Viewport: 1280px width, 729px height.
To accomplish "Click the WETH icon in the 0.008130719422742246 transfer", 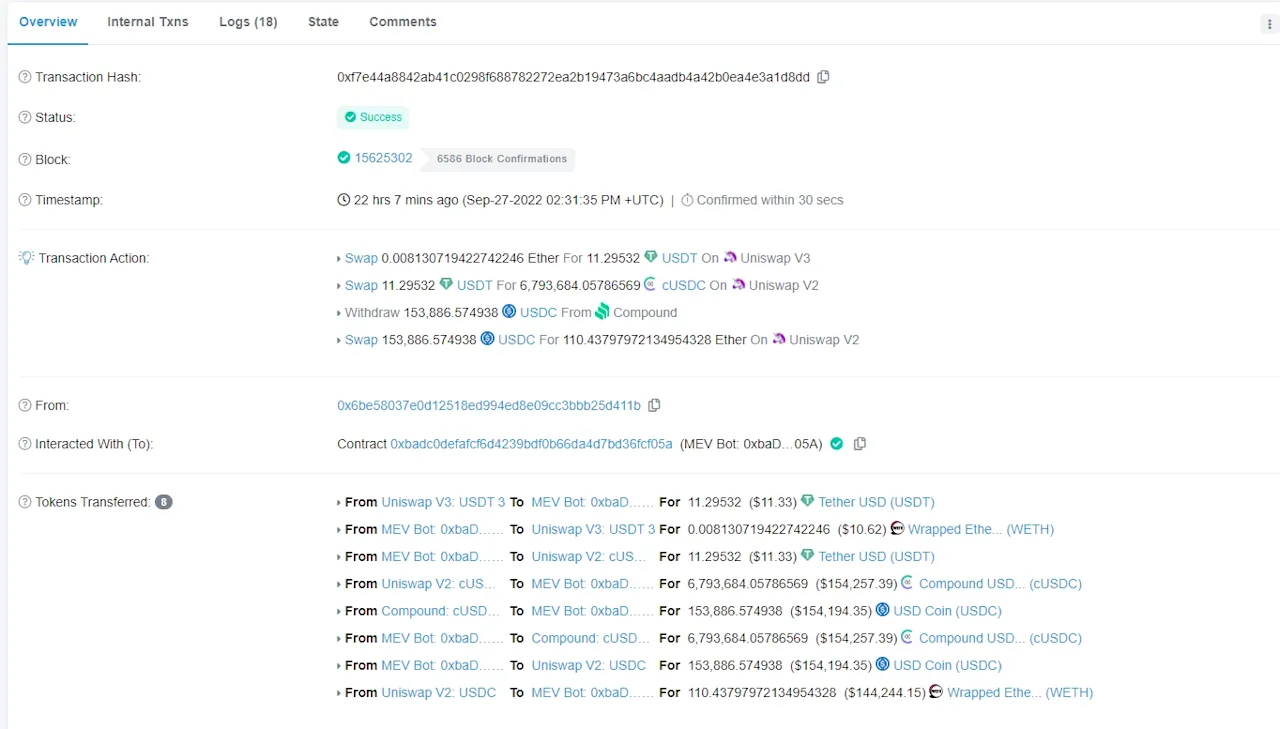I will [x=897, y=529].
